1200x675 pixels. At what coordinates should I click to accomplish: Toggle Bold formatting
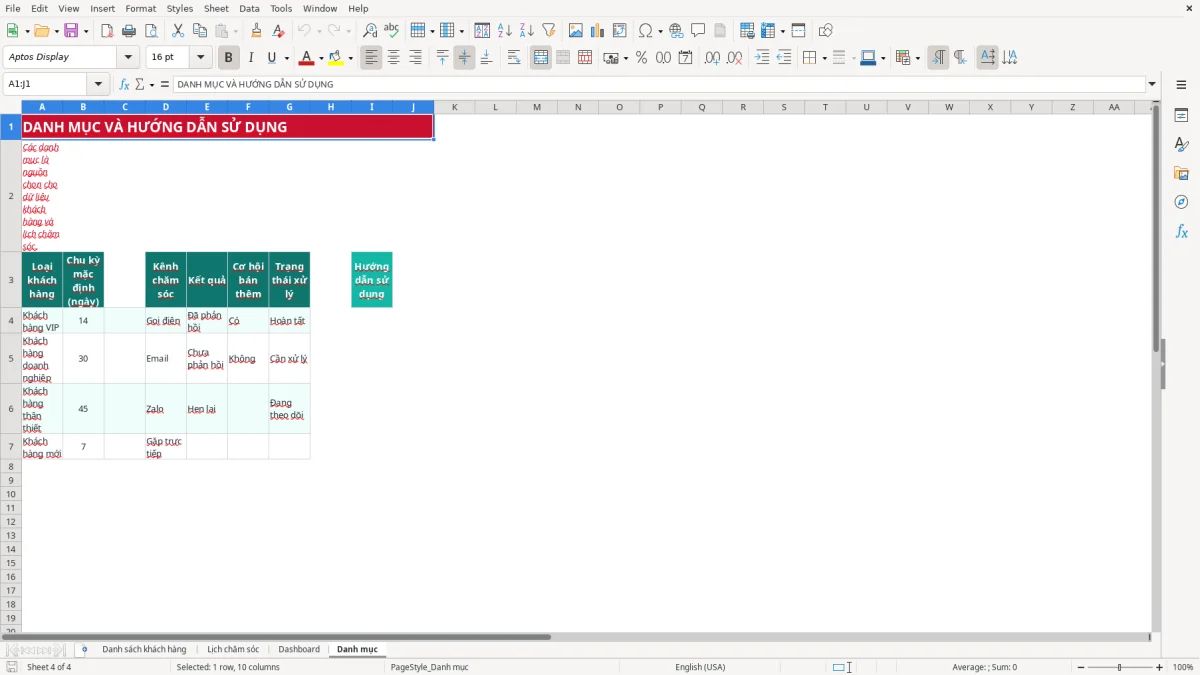click(x=229, y=58)
